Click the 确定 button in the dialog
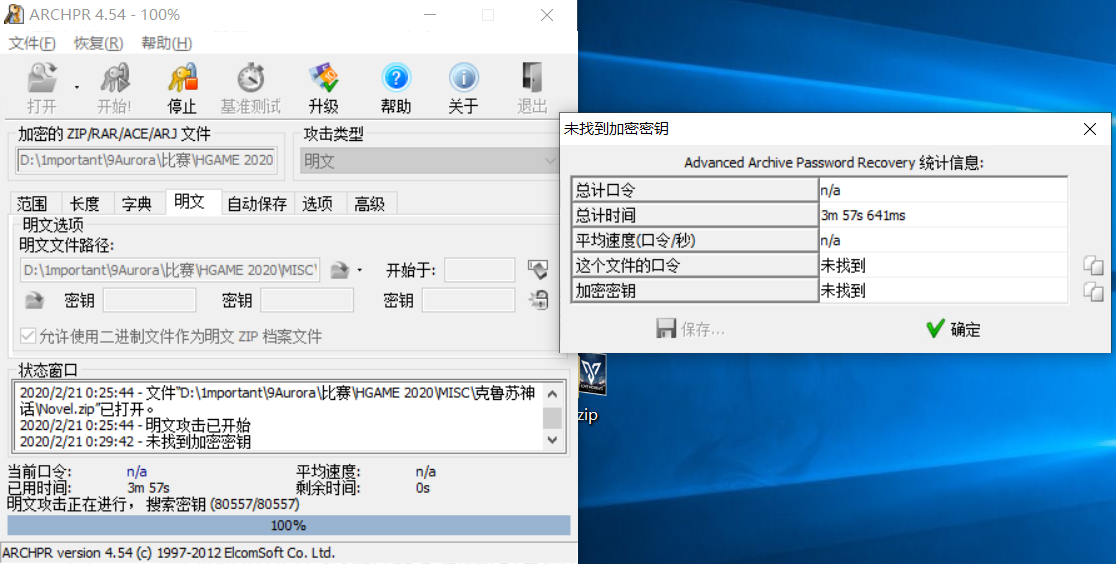Image resolution: width=1116 pixels, height=564 pixels. pos(954,329)
